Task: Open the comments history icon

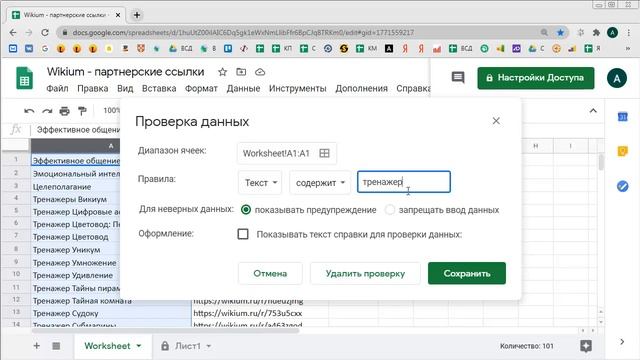Action: [458, 78]
